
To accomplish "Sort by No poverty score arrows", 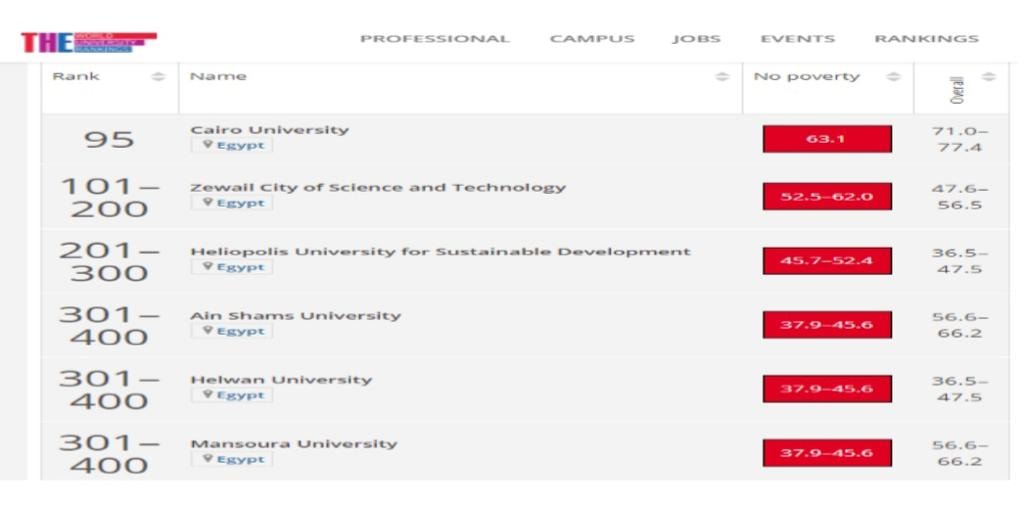I will coord(893,77).
